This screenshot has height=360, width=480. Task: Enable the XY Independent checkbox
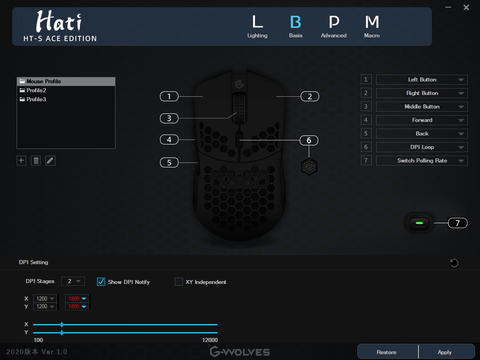coord(179,282)
